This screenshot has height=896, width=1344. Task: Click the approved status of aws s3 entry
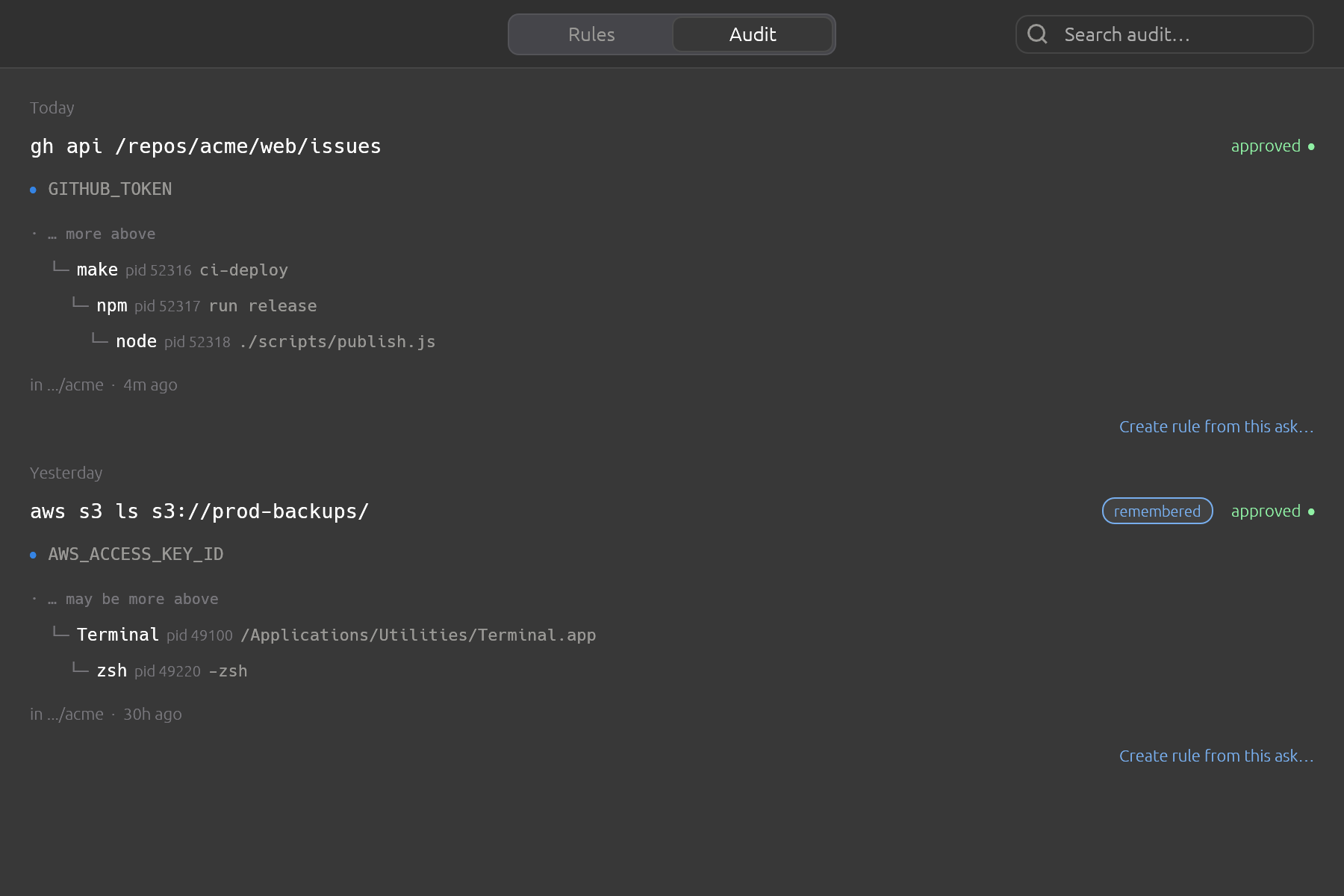pos(1272,511)
